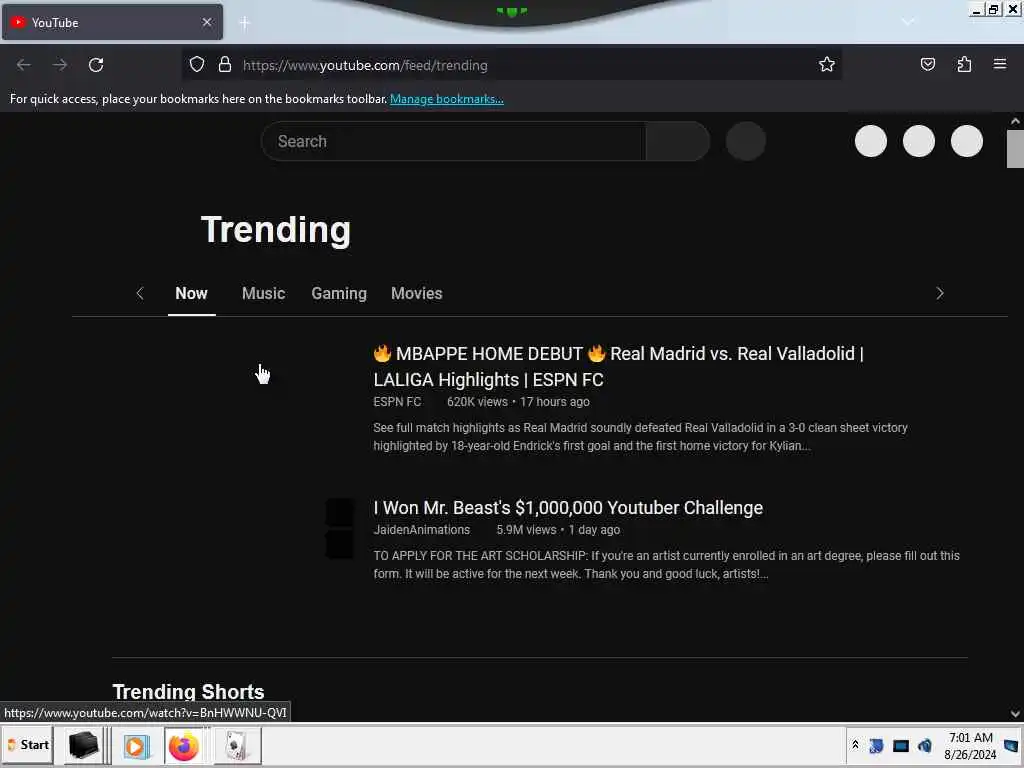Select the YouTube browser tab

[x=112, y=22]
